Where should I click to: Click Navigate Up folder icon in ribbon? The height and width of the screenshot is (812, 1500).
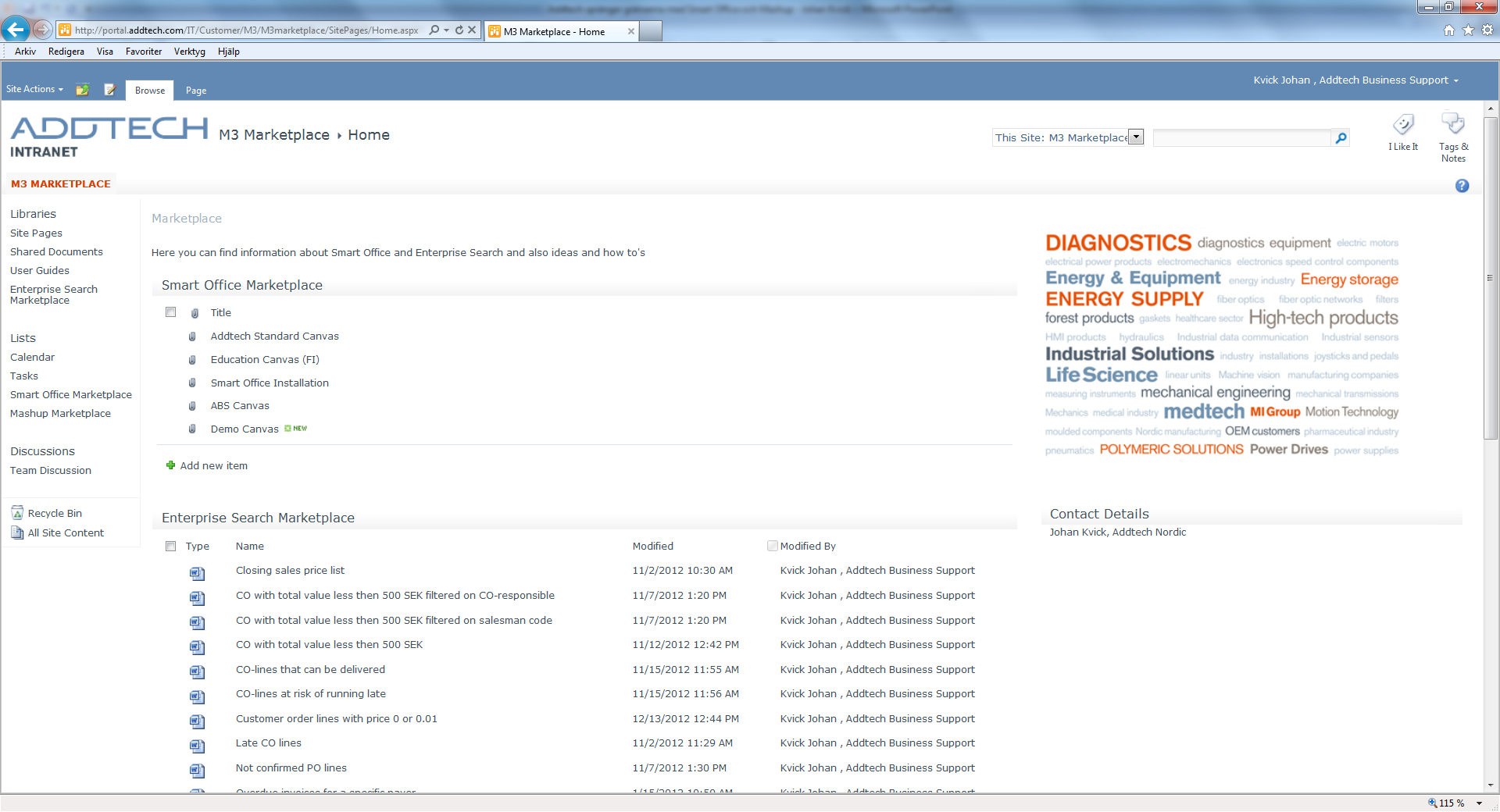82,90
